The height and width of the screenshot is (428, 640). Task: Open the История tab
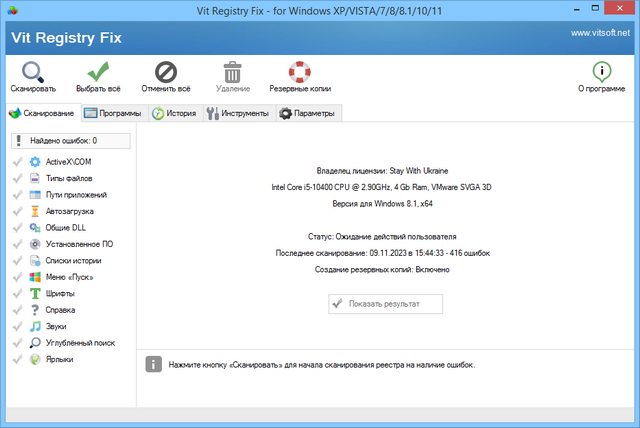[174, 114]
